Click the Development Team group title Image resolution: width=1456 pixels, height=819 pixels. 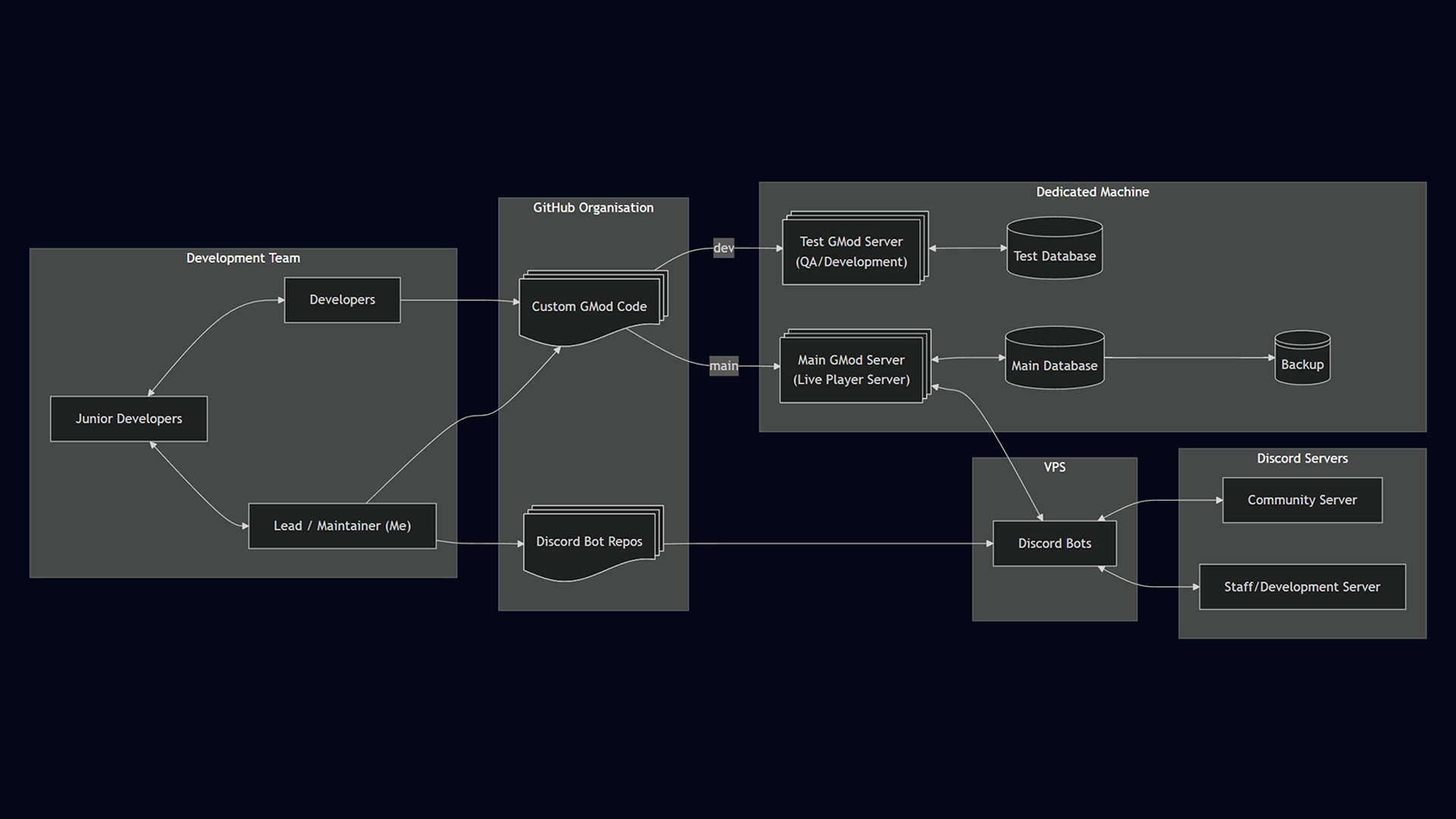coord(243,258)
